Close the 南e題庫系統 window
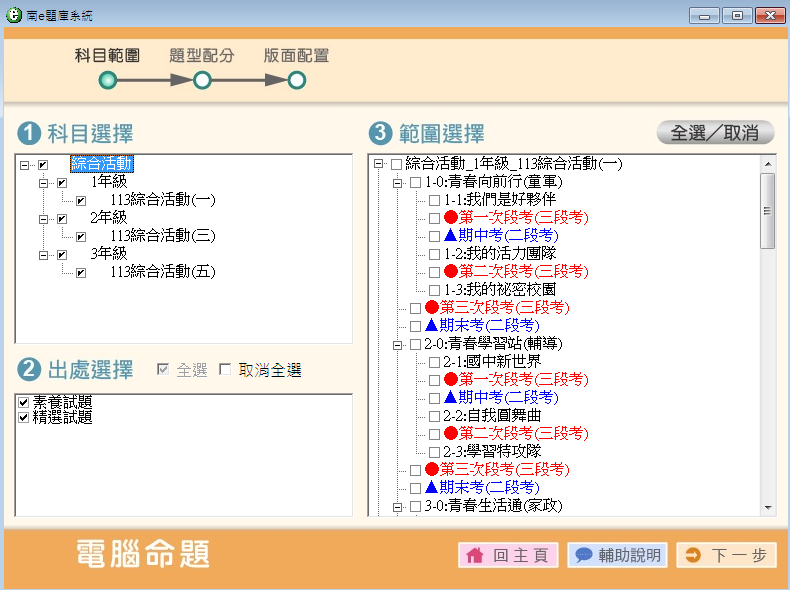The image size is (790, 590). pos(770,16)
